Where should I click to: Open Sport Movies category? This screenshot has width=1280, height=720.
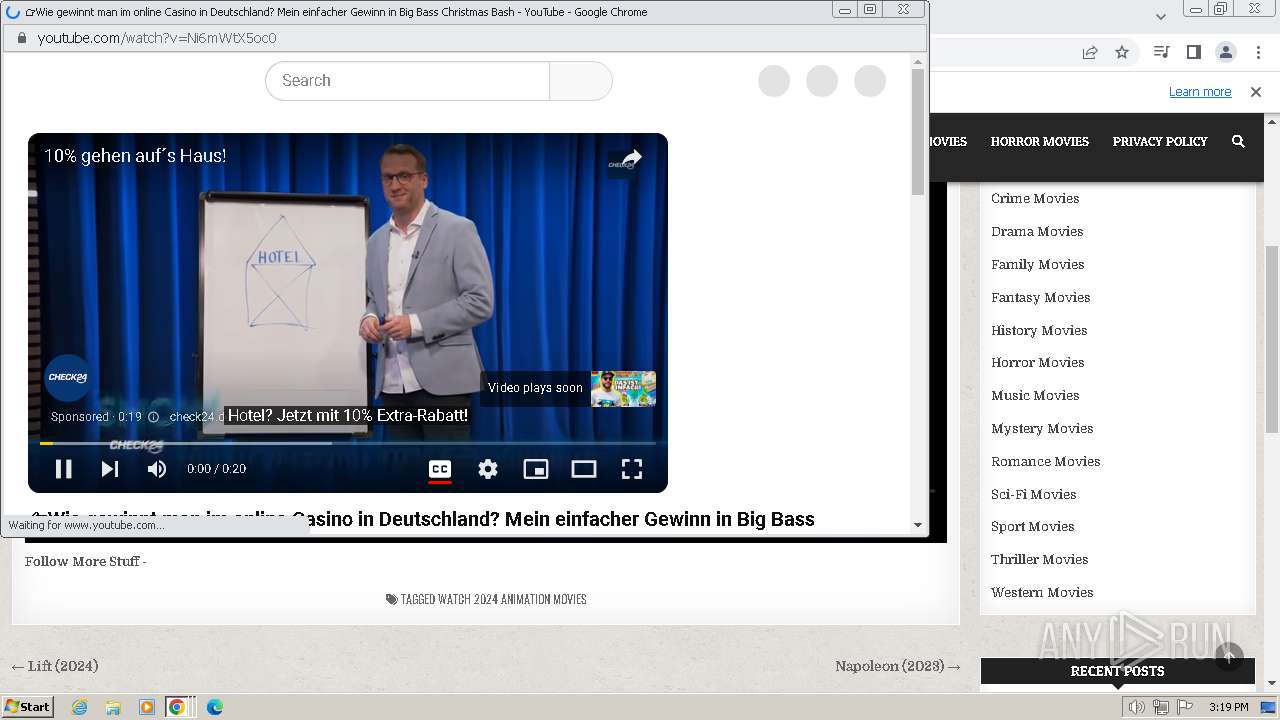[x=1032, y=526]
